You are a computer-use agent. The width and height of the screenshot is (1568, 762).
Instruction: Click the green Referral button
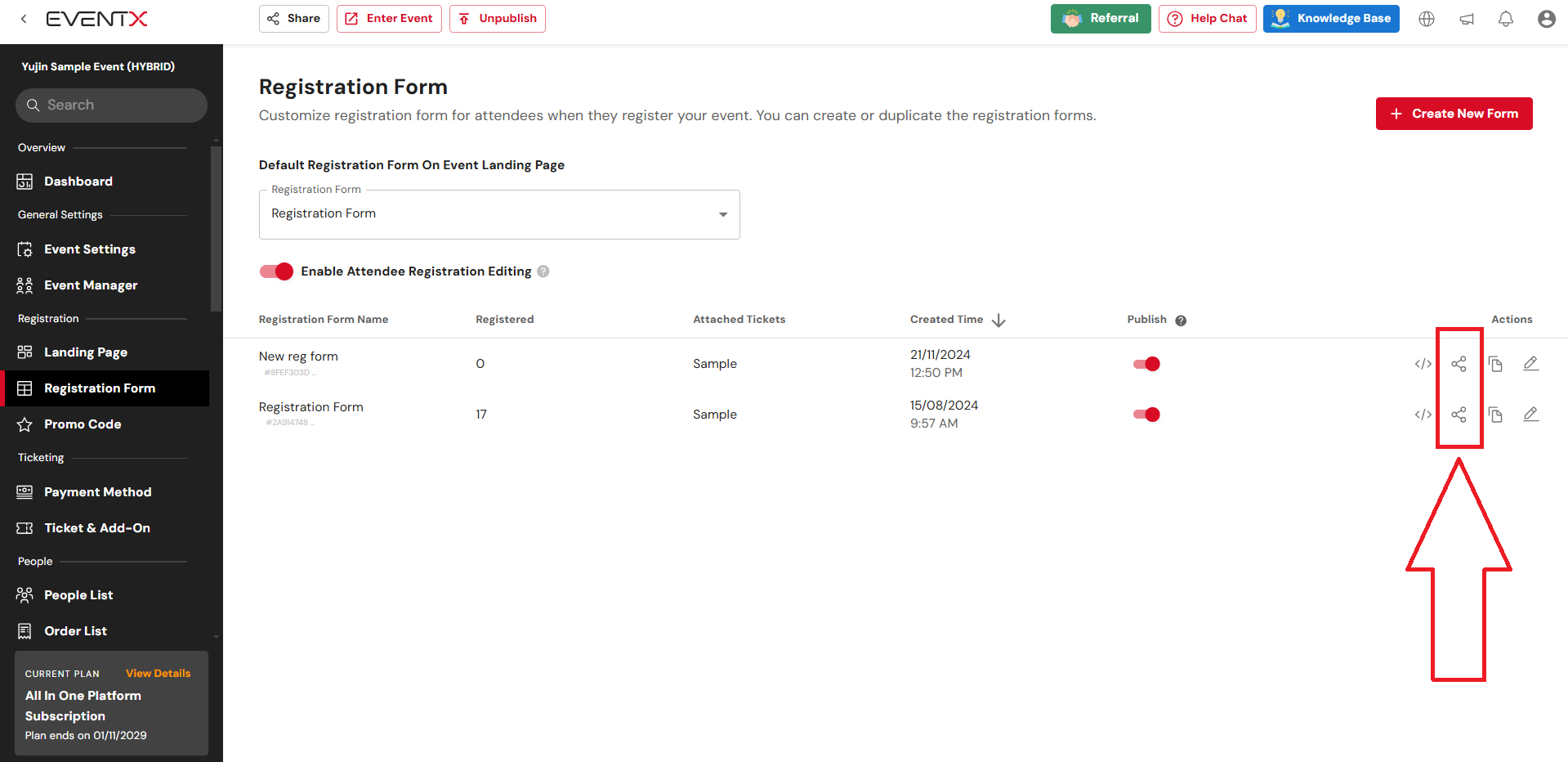click(1101, 19)
